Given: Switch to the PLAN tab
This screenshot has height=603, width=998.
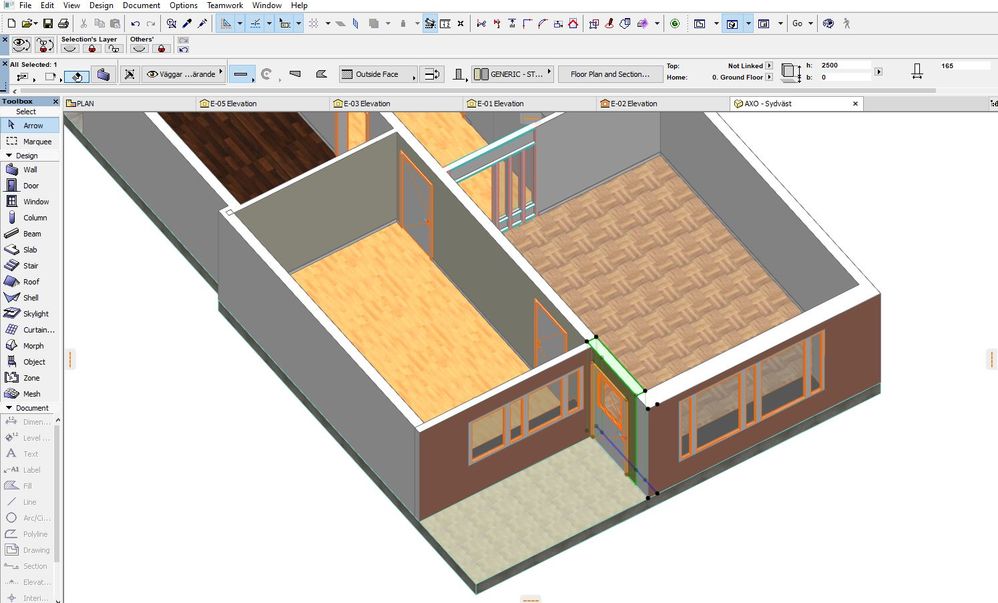Looking at the screenshot, I should [x=85, y=103].
